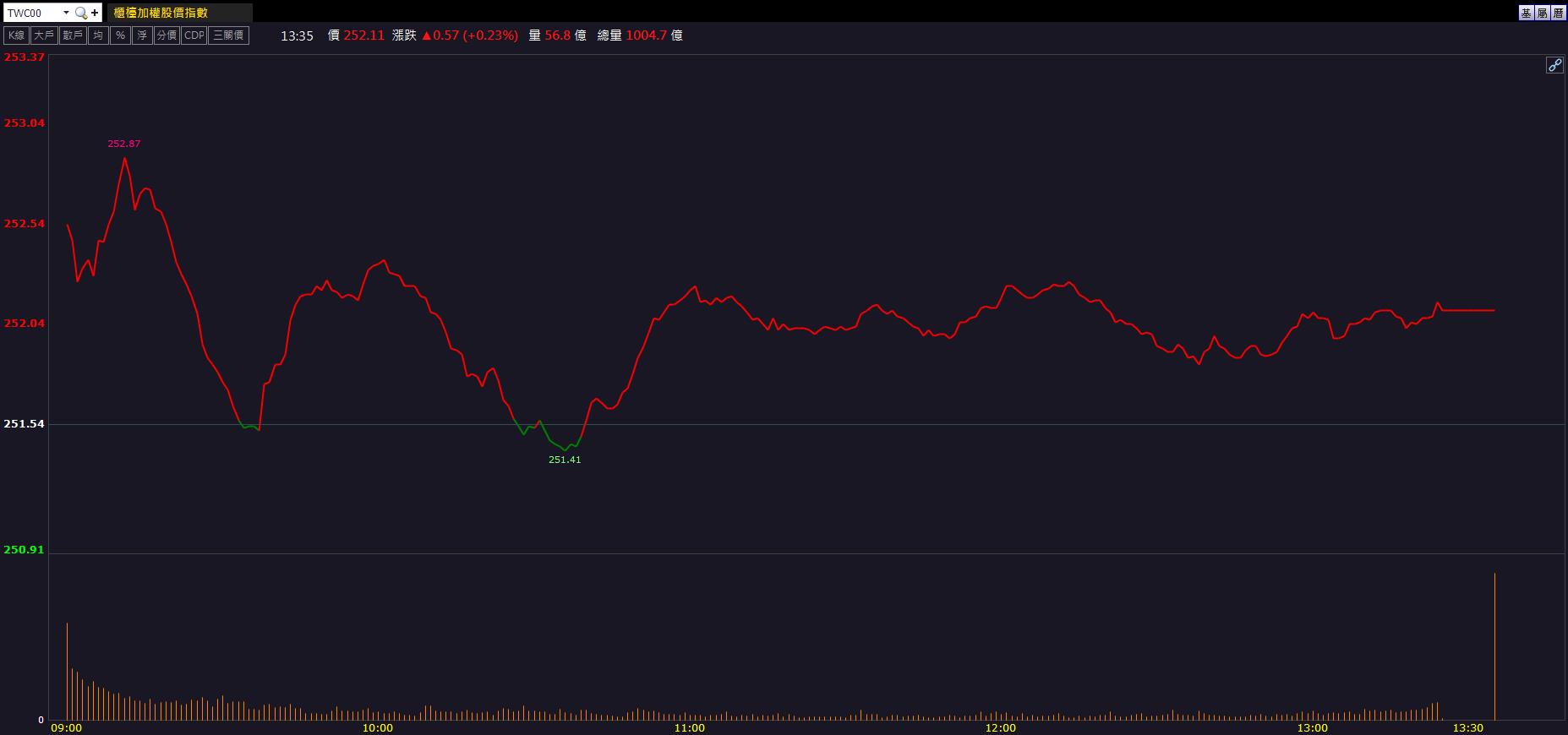This screenshot has height=735, width=1568.
Task: Click the chain link icon on chart
Action: coord(1554,65)
